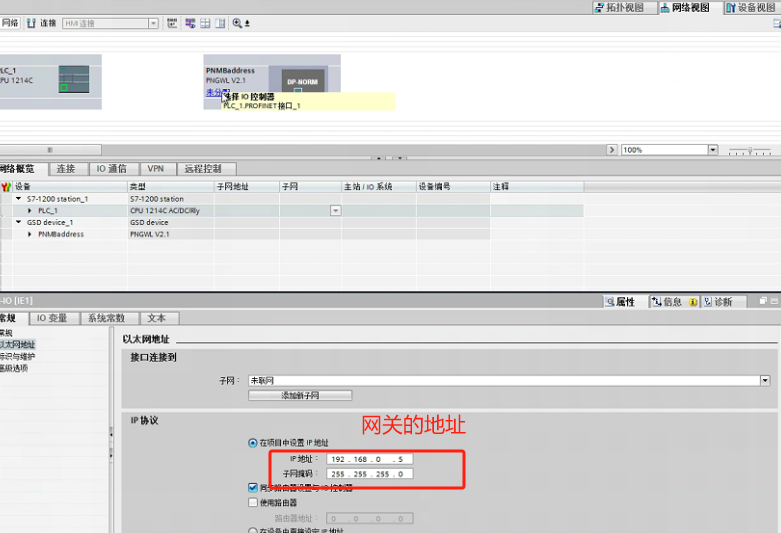Click the CPU 1214C AC/DC/Rly cell
781x533 pixels.
pyautogui.click(x=170, y=211)
